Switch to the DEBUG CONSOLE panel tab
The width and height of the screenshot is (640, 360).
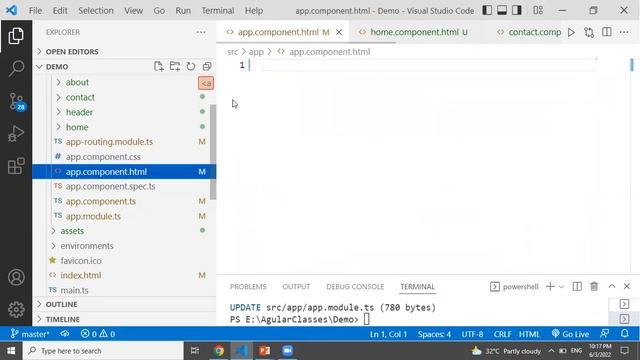[355, 287]
